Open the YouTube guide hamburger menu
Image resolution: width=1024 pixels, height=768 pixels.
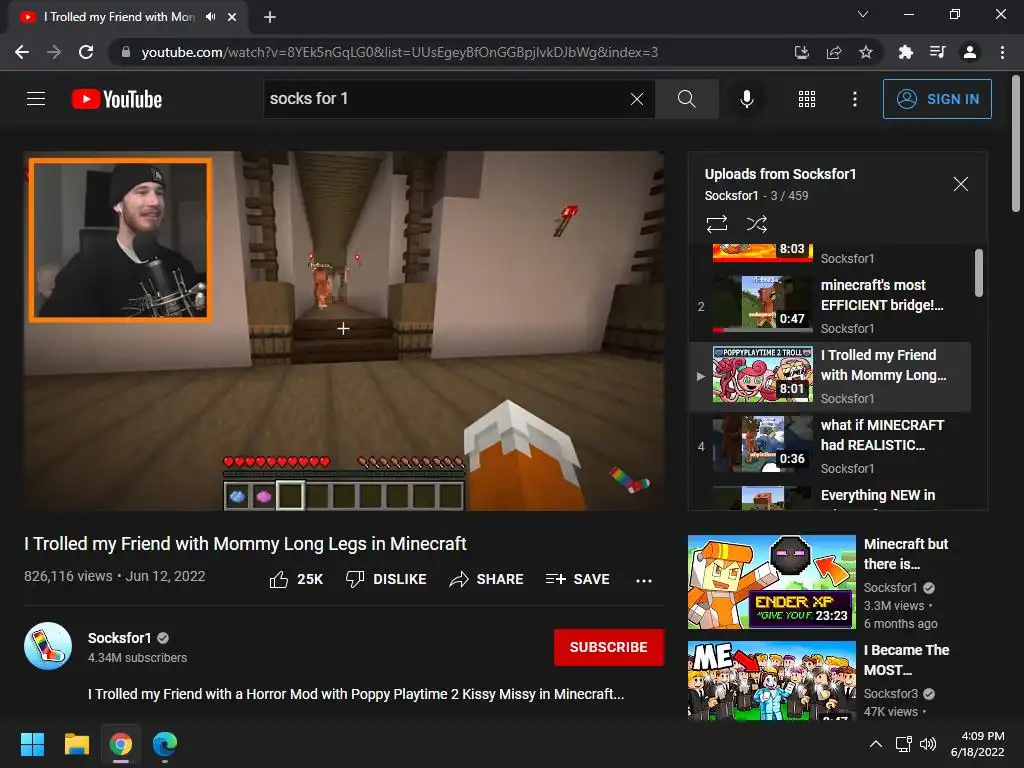[36, 99]
